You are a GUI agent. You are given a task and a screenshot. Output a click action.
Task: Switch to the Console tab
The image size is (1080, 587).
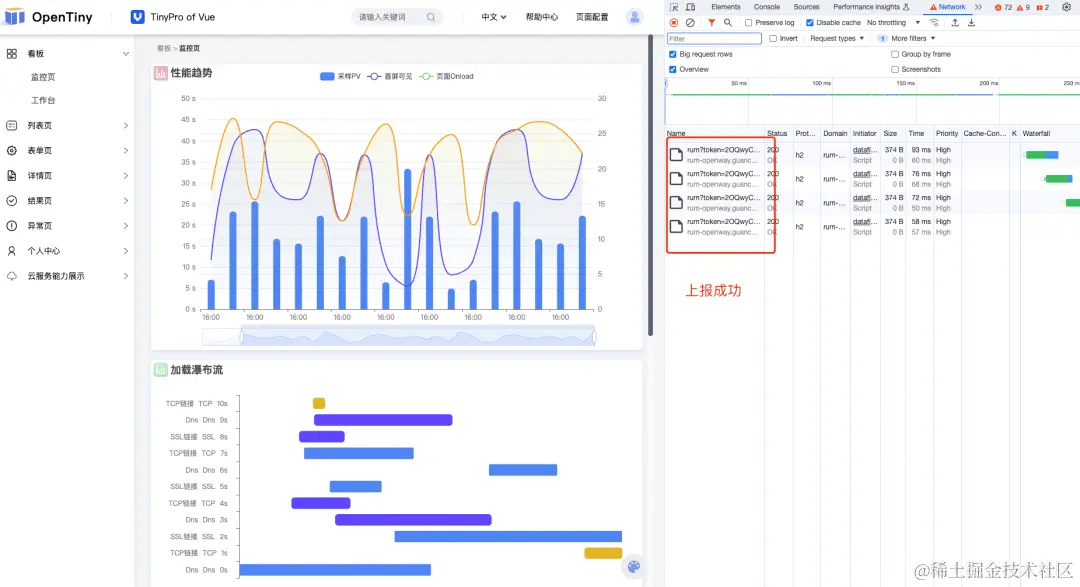(767, 7)
